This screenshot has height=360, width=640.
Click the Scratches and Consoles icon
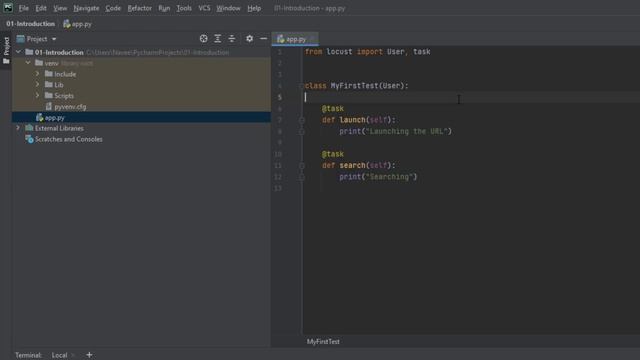point(29,139)
